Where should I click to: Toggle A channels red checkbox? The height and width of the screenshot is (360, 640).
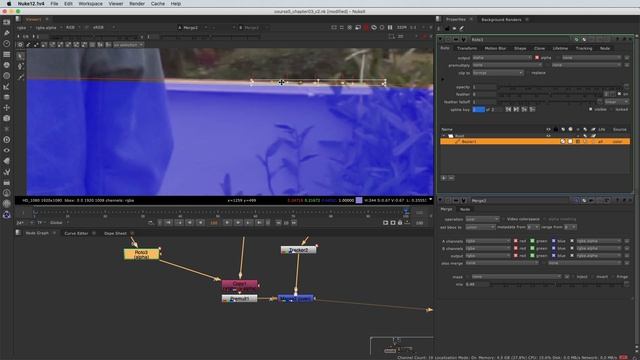pos(516,241)
